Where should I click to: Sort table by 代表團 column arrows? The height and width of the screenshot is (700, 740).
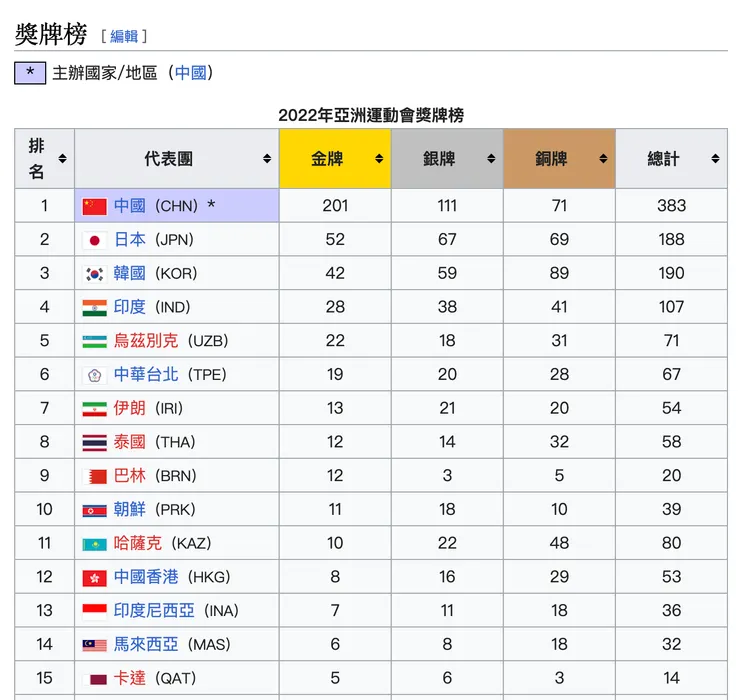click(x=267, y=159)
